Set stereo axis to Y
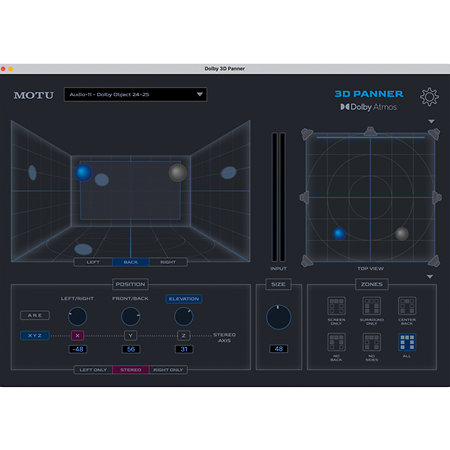This screenshot has width=450, height=450. [130, 335]
